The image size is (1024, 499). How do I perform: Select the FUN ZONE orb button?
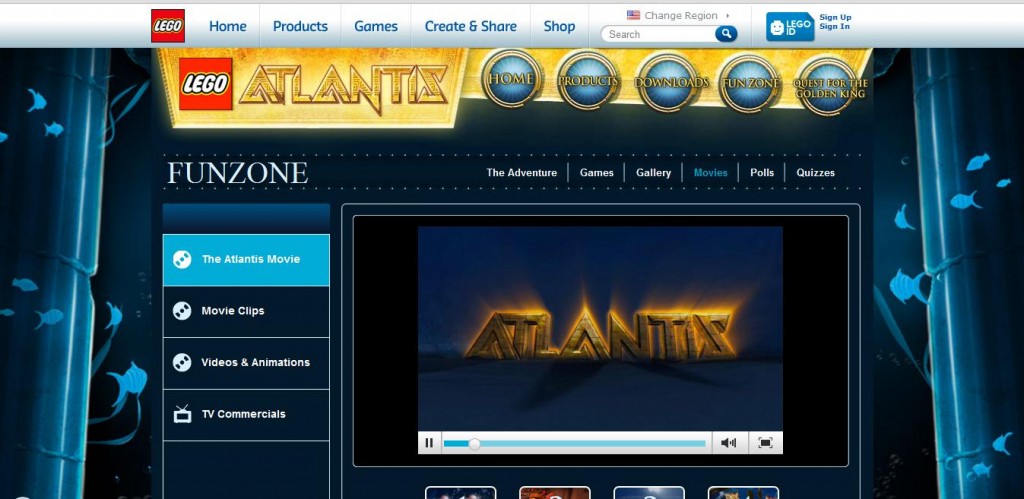point(750,84)
